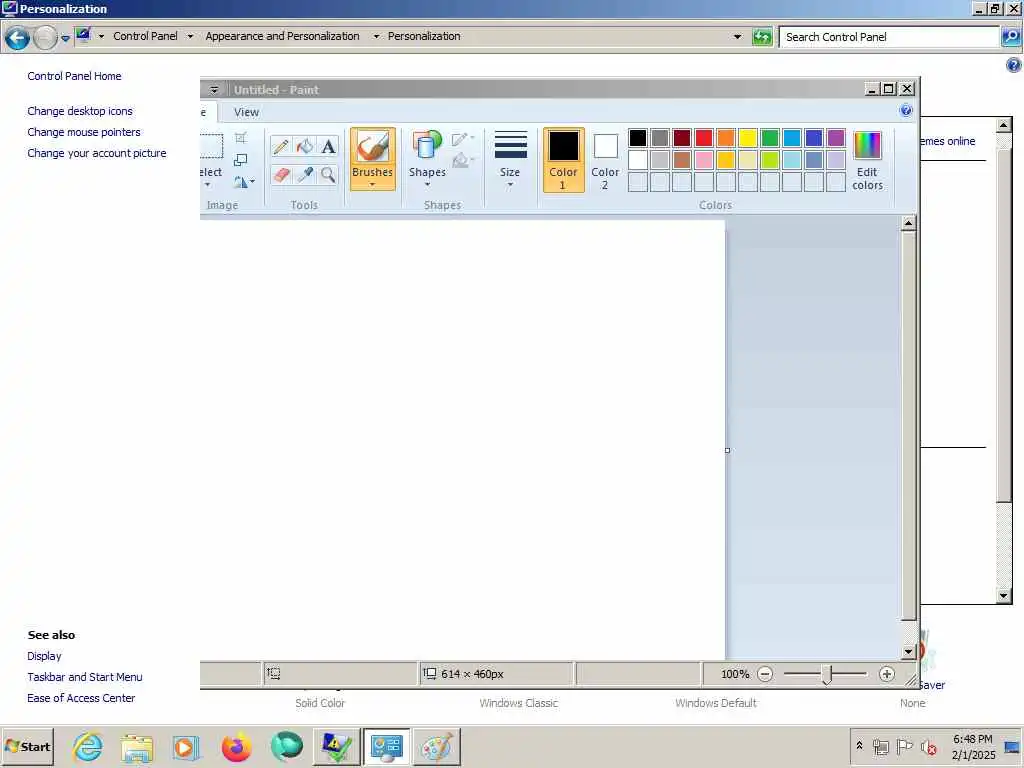Select Color 2 button in Paint
Viewport: 1024px width, 768px height.
coord(605,160)
